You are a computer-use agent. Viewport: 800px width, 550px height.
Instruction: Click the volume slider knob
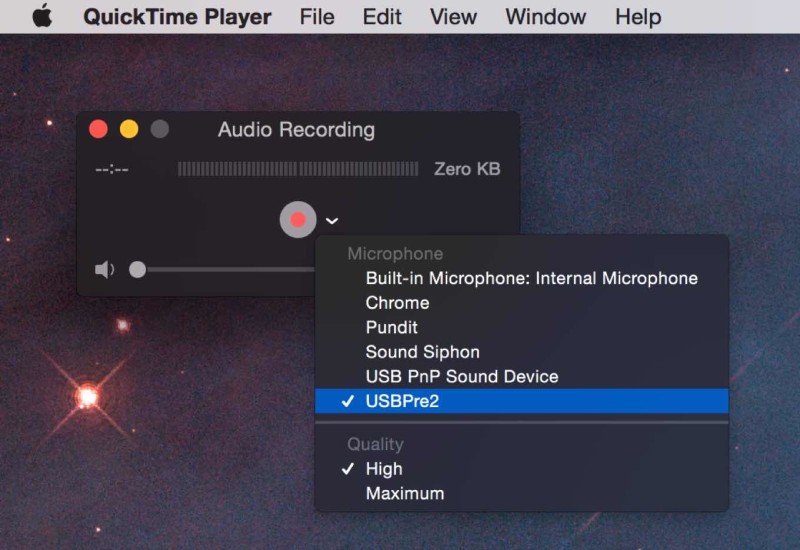click(137, 269)
